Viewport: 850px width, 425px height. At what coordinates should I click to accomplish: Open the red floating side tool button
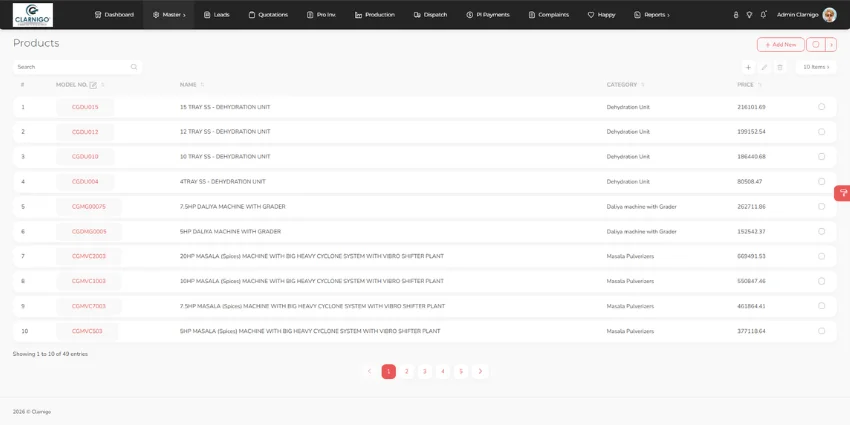[x=842, y=193]
